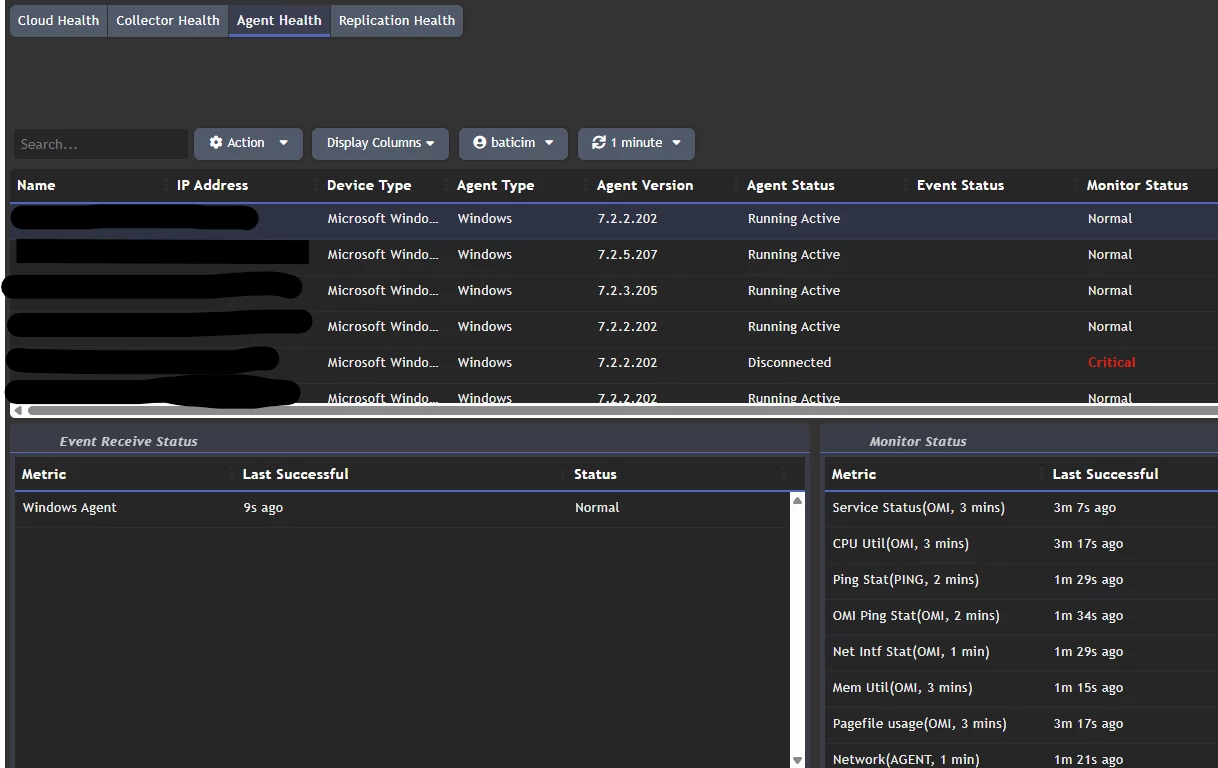The image size is (1218, 768).
Task: Select the Windows Agent metric row
Action: pyautogui.click(x=402, y=508)
